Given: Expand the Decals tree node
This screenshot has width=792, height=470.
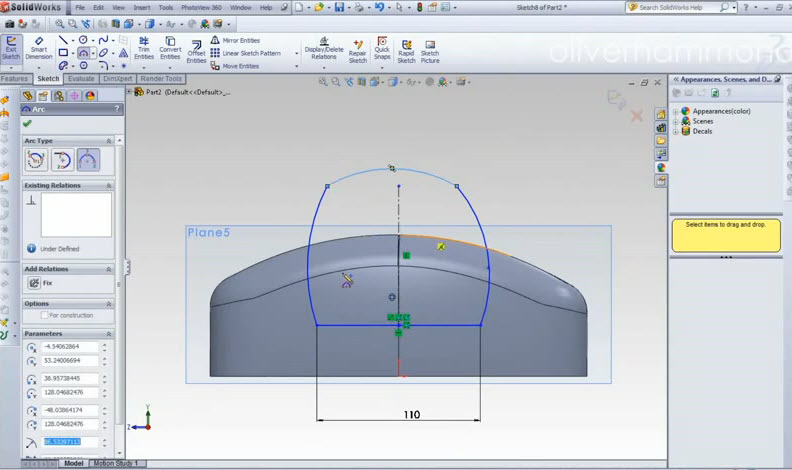Looking at the screenshot, I should [676, 131].
